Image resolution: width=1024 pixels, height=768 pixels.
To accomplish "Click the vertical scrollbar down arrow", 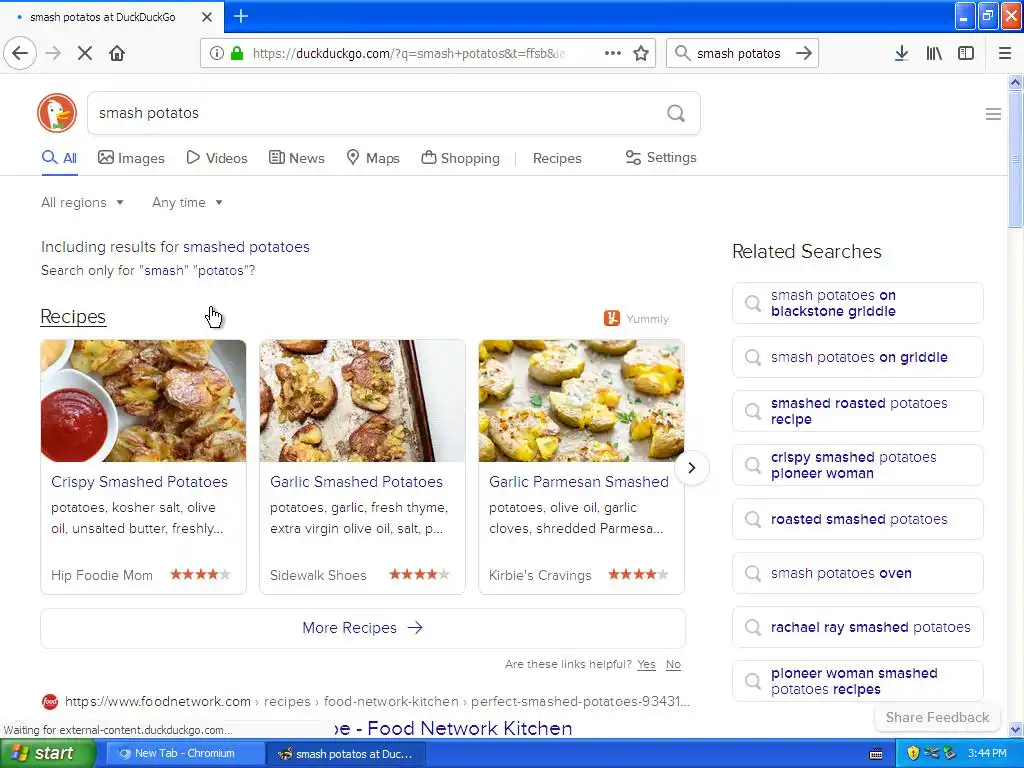I will 1016,729.
